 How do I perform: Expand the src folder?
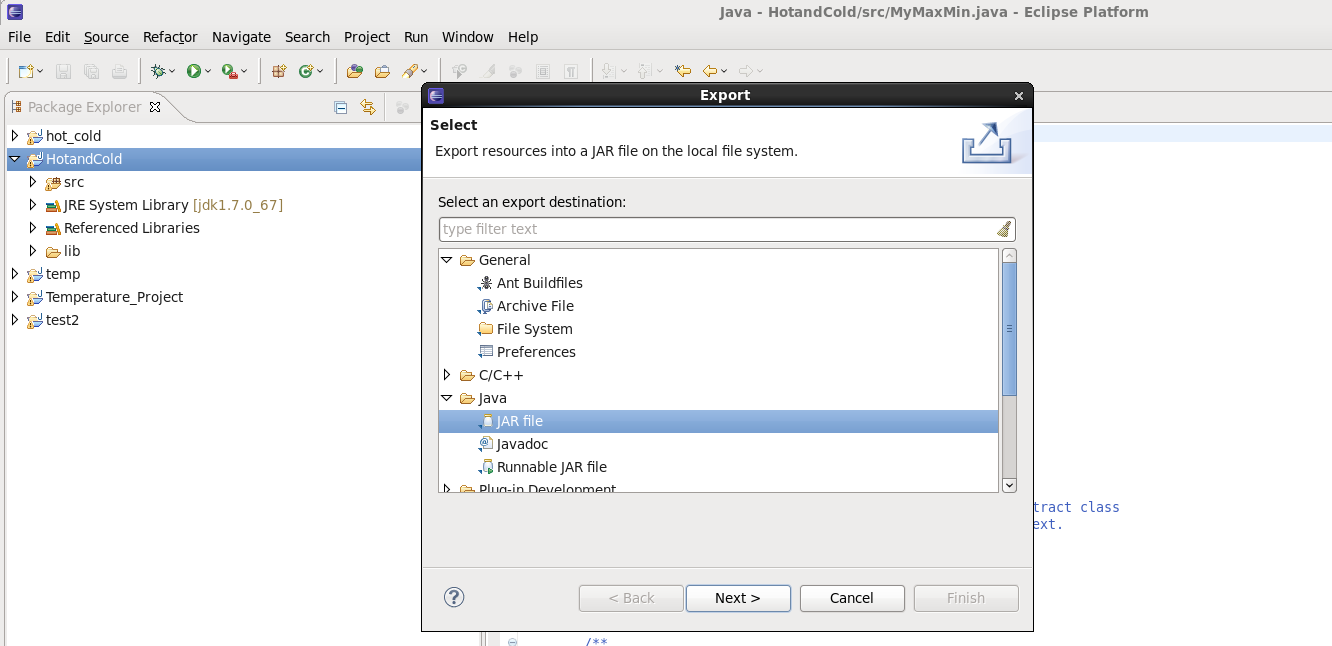click(x=32, y=182)
